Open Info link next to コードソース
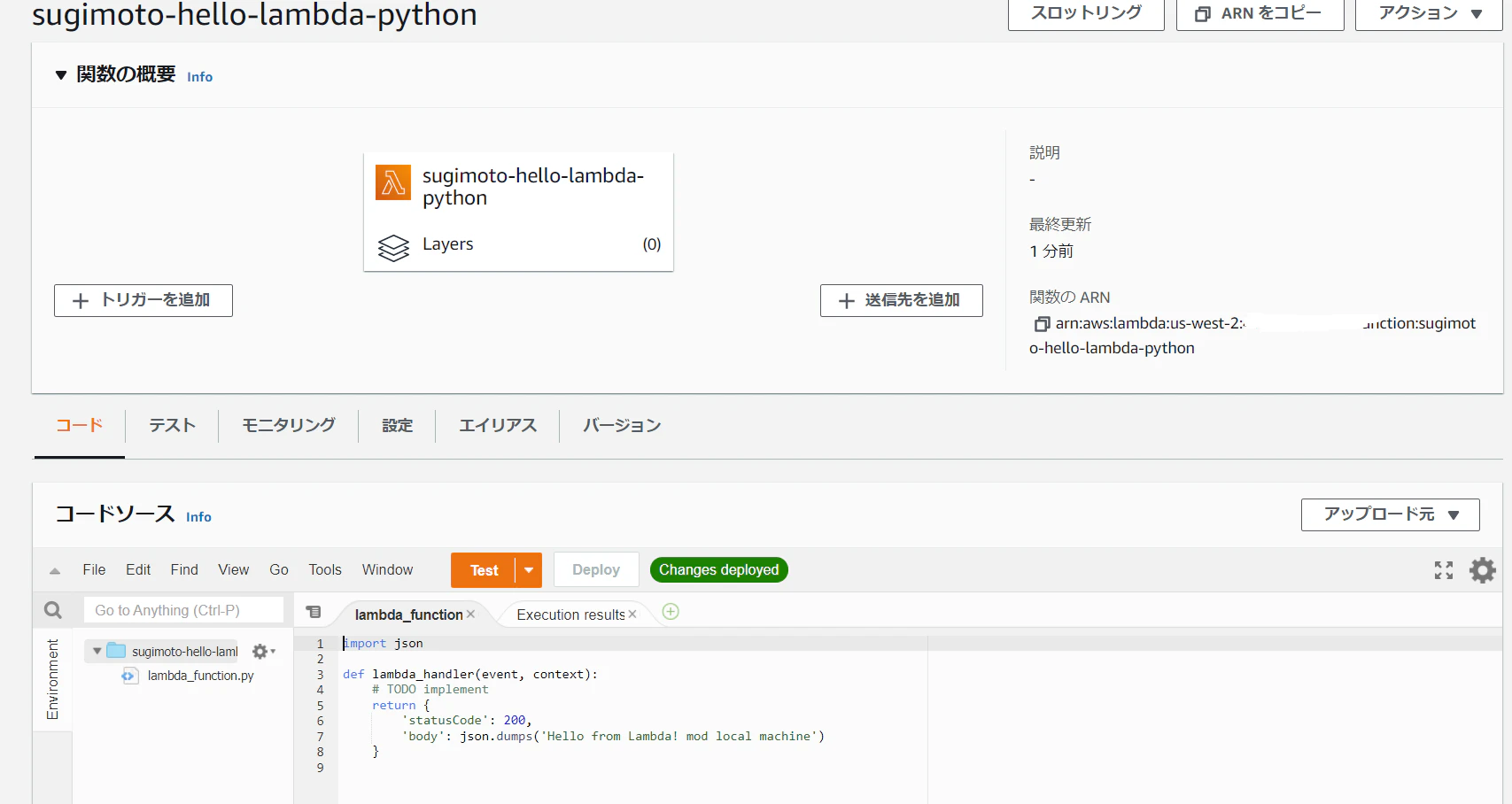 [198, 517]
